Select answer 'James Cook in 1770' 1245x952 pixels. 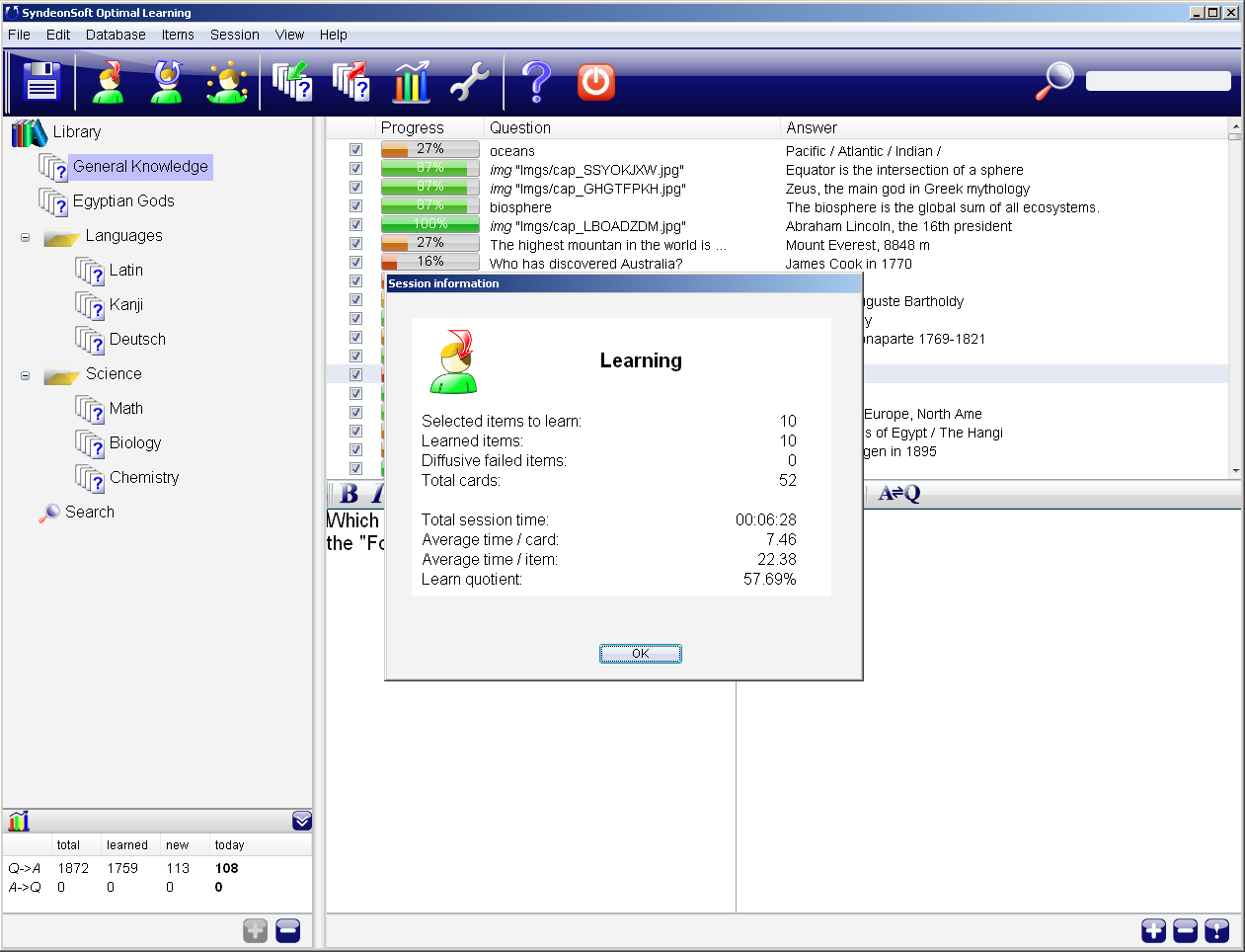(848, 264)
